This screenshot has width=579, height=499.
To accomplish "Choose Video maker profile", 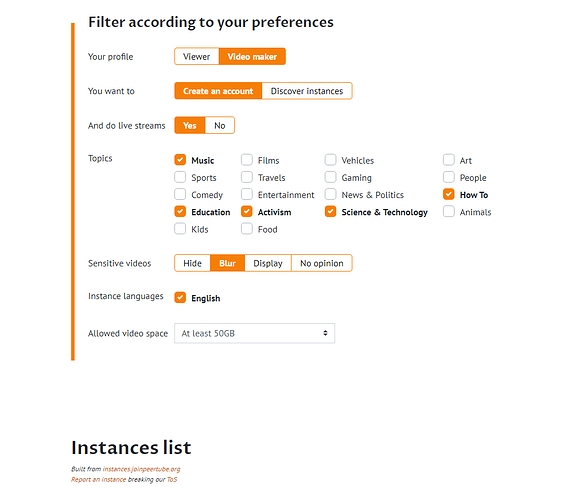I will click(x=252, y=57).
